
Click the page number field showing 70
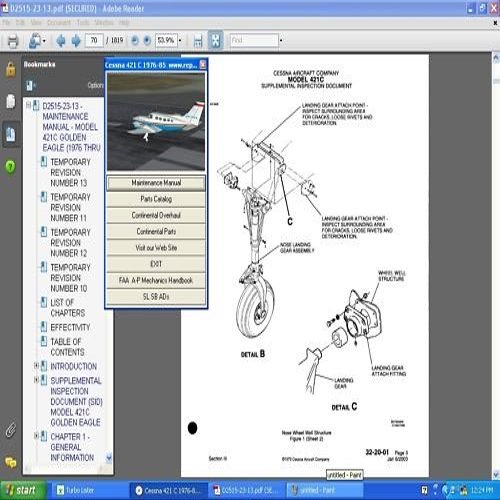point(94,41)
